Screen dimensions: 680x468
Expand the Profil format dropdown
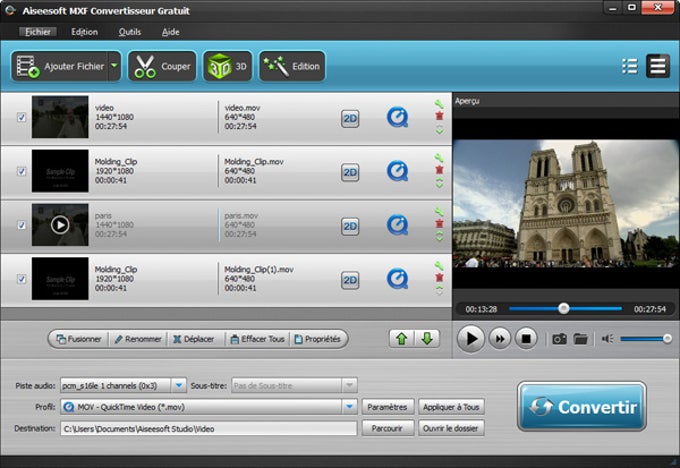coord(349,406)
